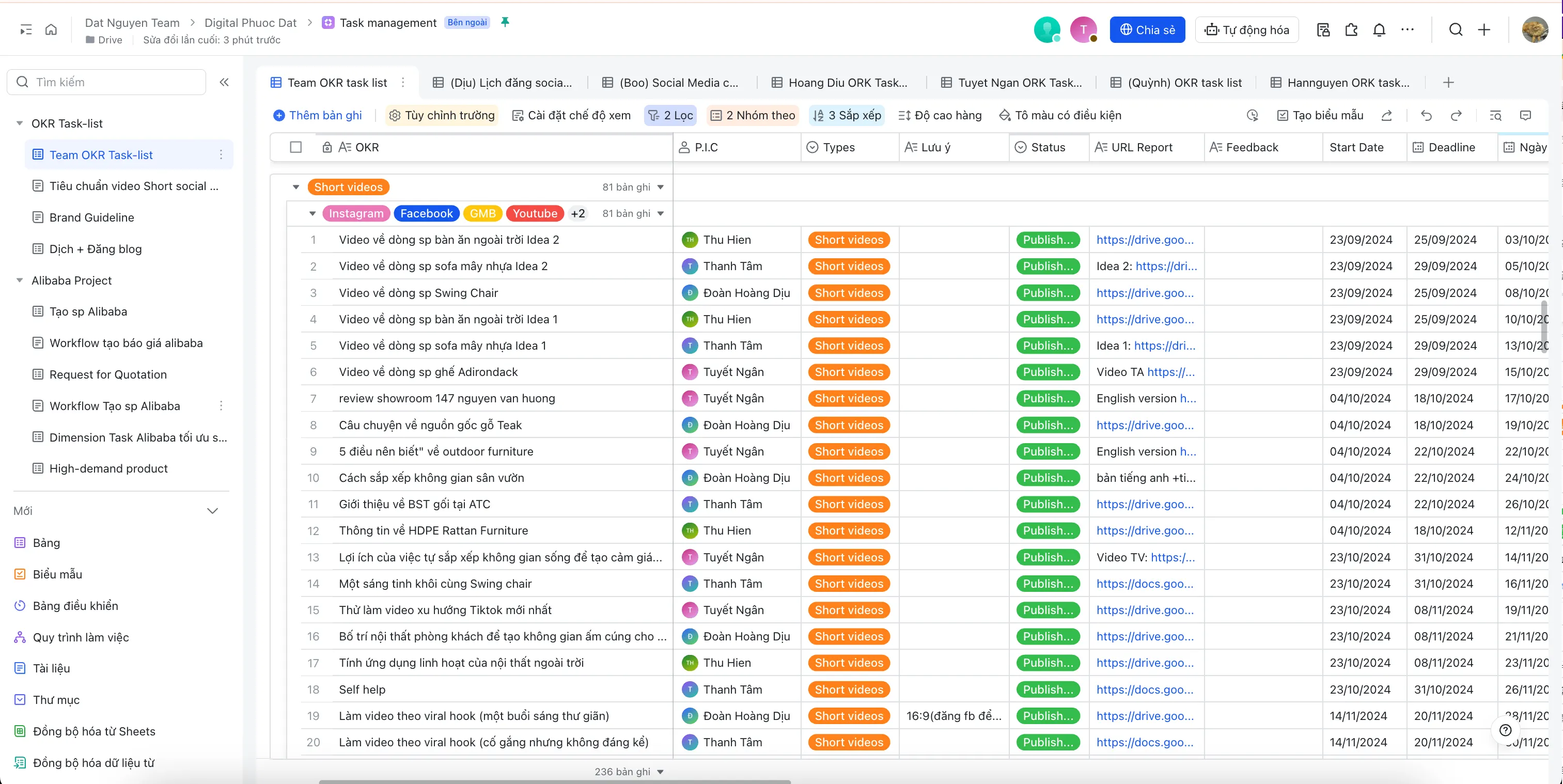Collapse the Short videos group triangle
Screen dimensions: 1563x784
296,186
